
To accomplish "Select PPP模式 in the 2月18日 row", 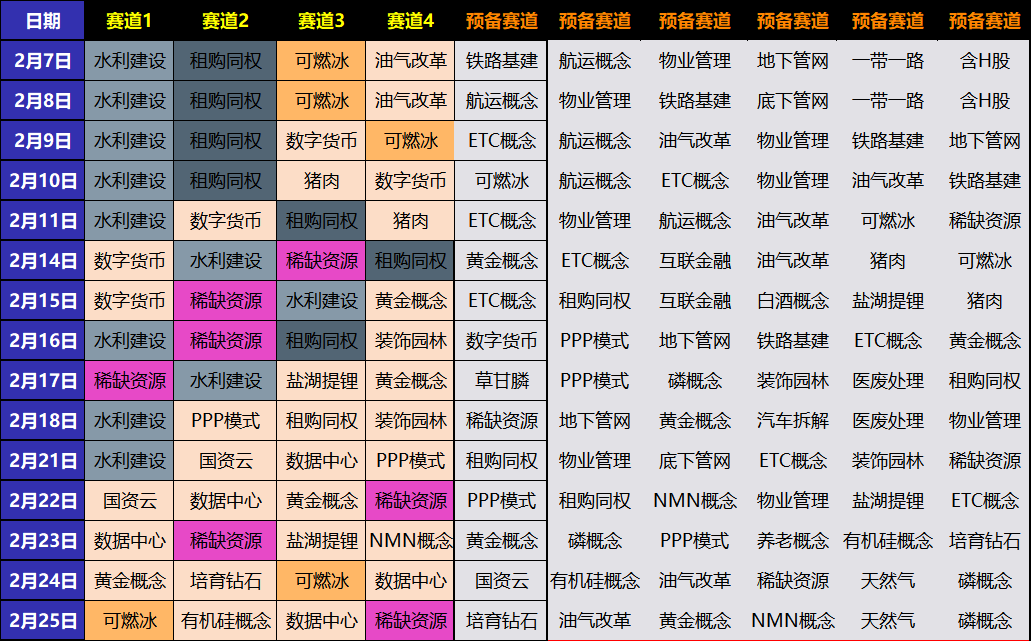I will coord(226,421).
